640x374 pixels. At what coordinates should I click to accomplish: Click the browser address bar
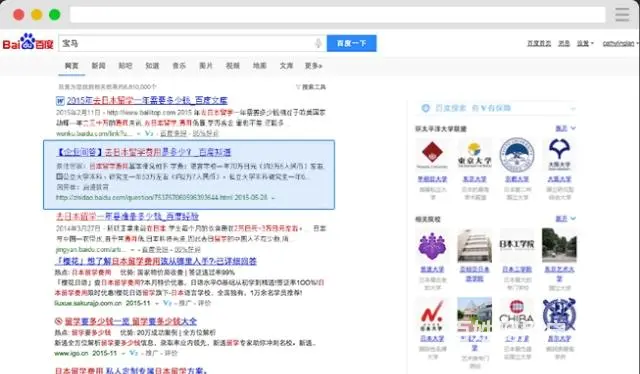[338, 15]
